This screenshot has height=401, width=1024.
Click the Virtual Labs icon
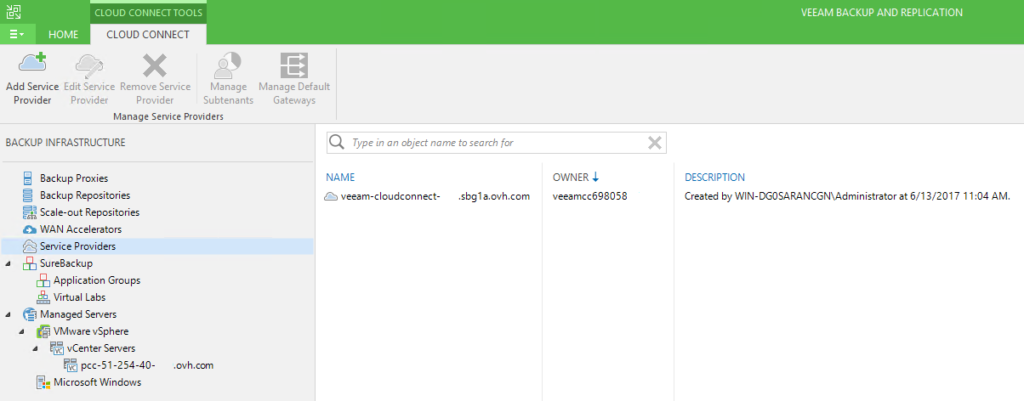tap(43, 297)
